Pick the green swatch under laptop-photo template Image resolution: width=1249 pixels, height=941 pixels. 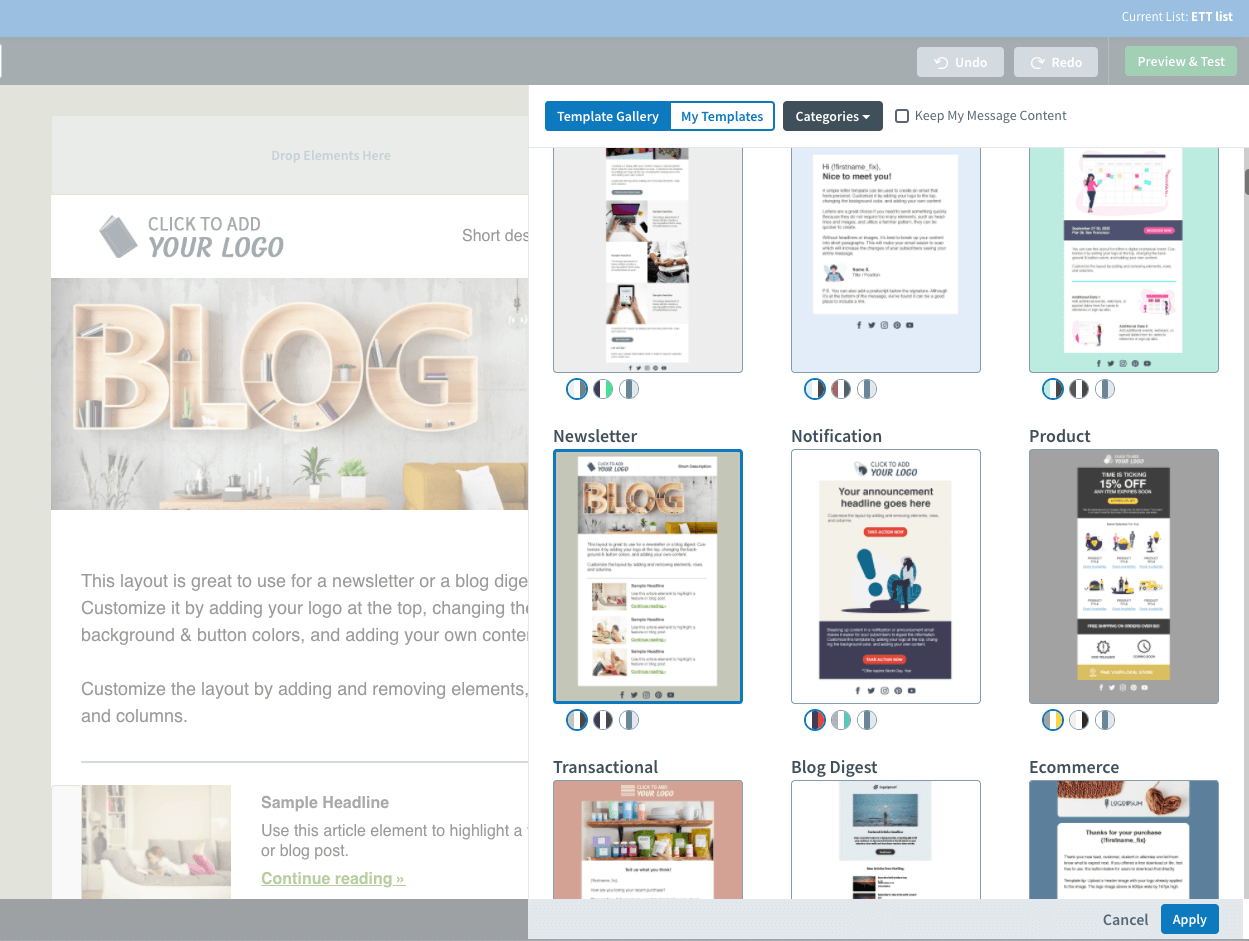tap(603, 389)
